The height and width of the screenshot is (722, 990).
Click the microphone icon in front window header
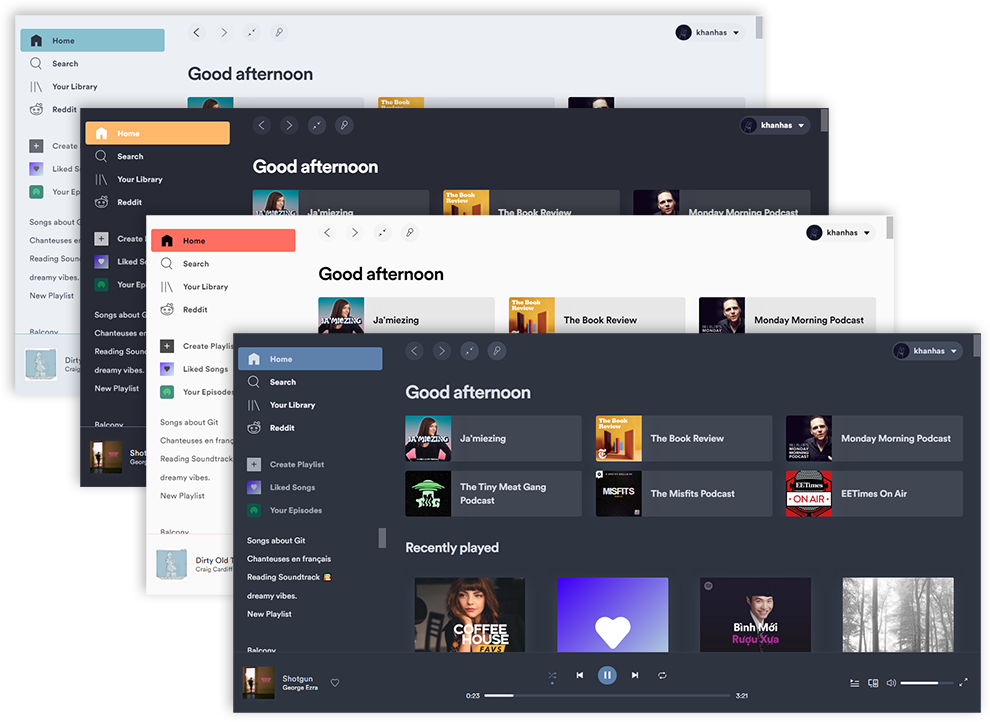(497, 351)
